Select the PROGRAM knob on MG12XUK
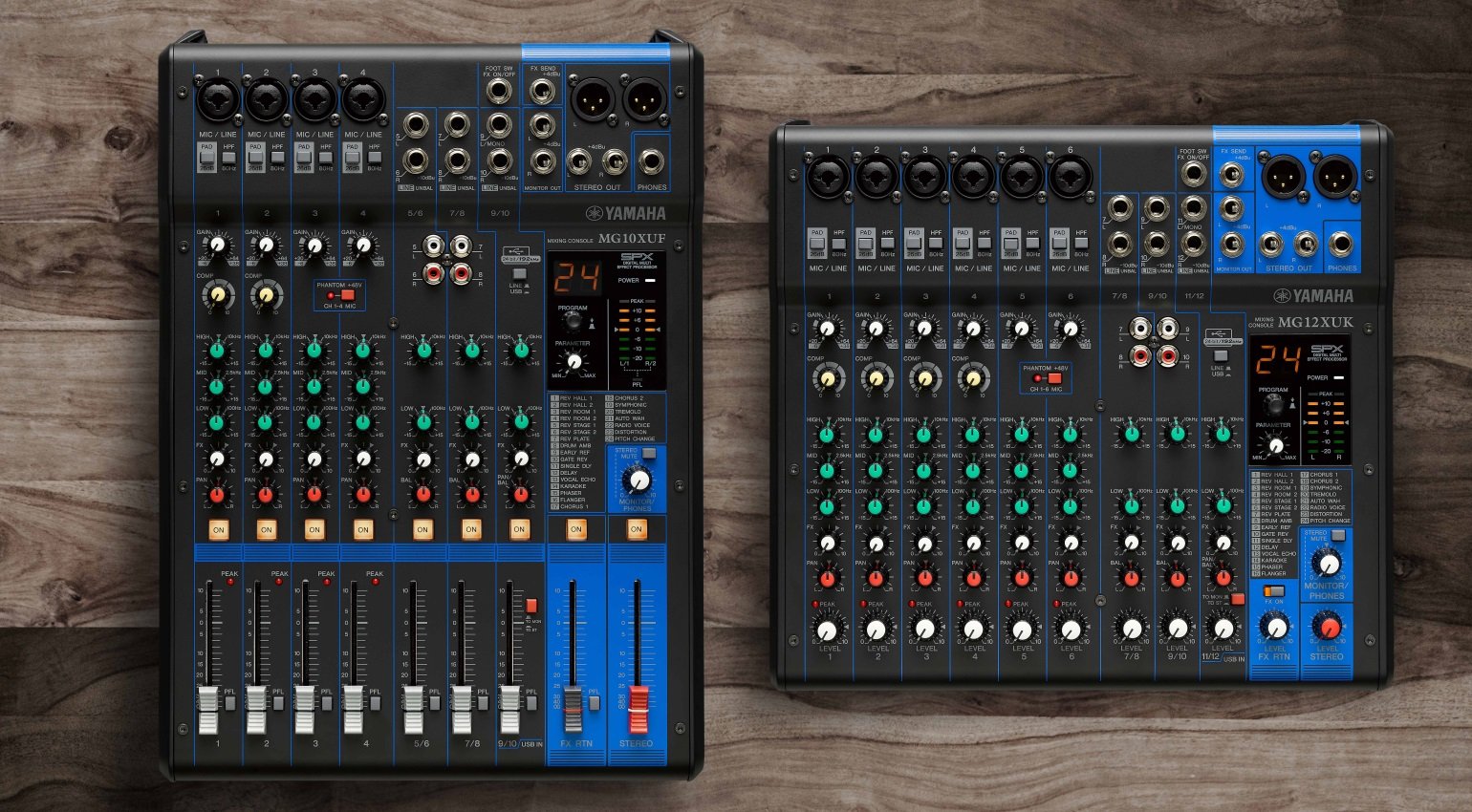 (x=1274, y=405)
